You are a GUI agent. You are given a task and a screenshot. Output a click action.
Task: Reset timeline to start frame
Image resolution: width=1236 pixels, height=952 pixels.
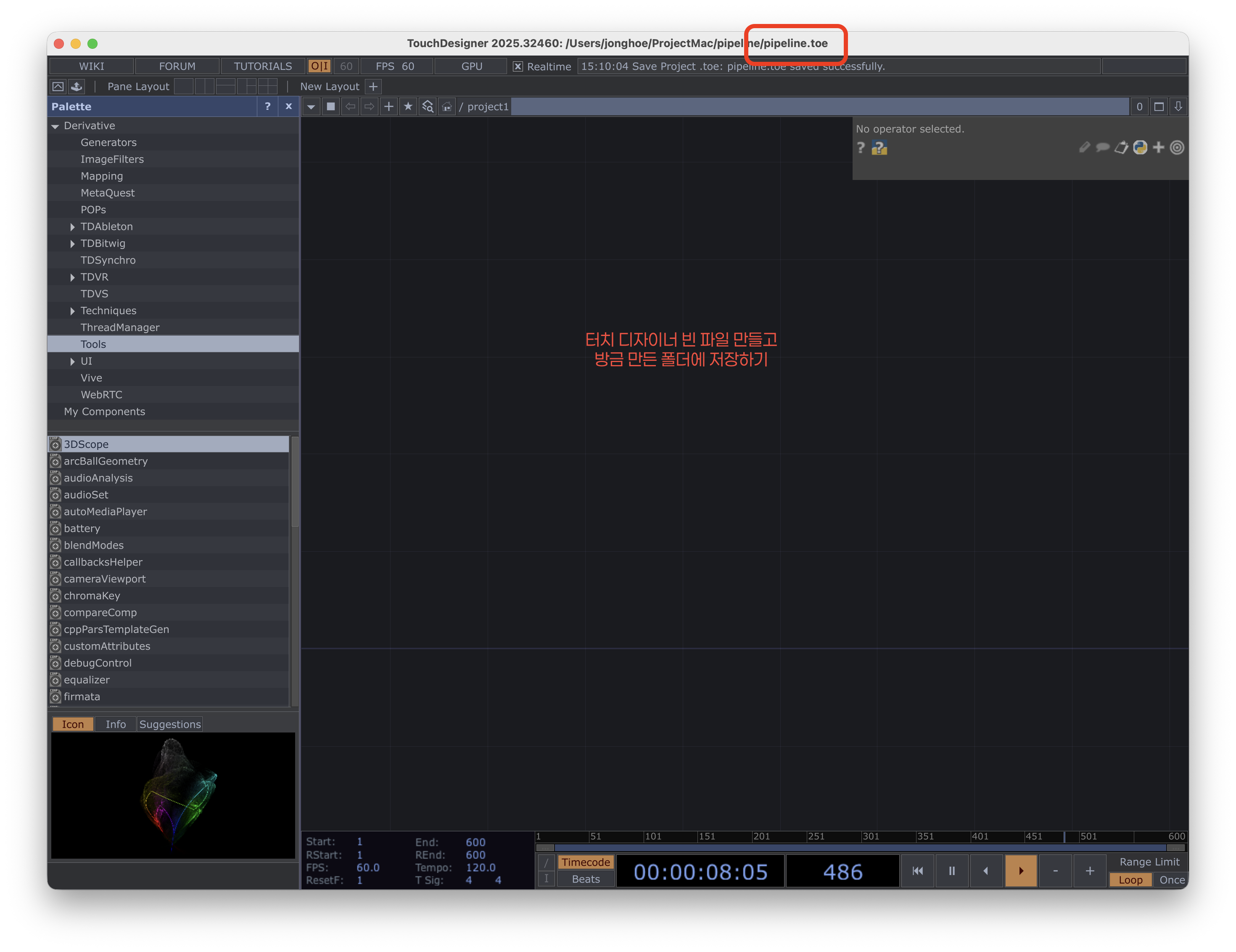click(917, 871)
